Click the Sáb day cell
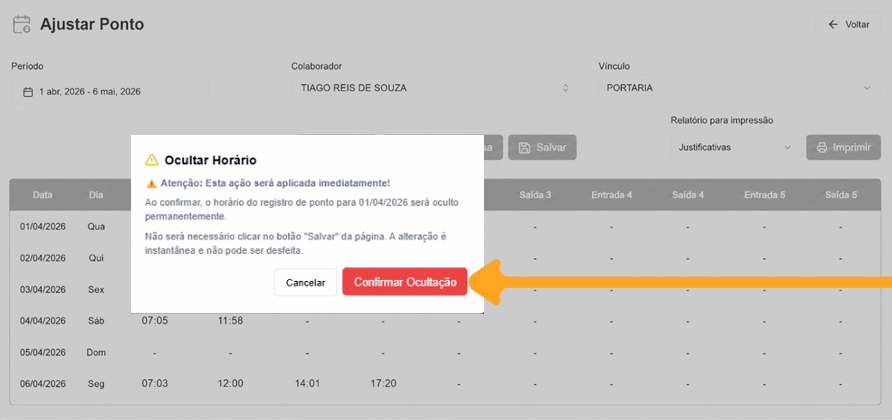 pos(96,321)
